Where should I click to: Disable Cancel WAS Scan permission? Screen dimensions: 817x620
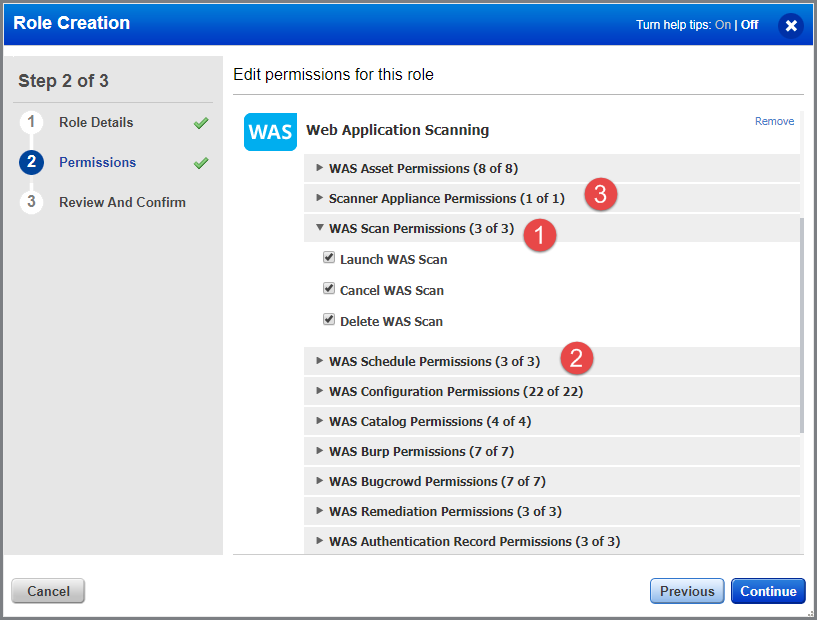pos(329,288)
